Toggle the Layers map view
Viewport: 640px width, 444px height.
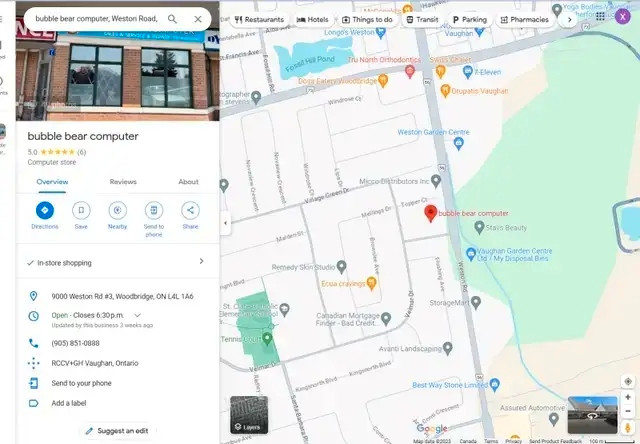[x=248, y=415]
